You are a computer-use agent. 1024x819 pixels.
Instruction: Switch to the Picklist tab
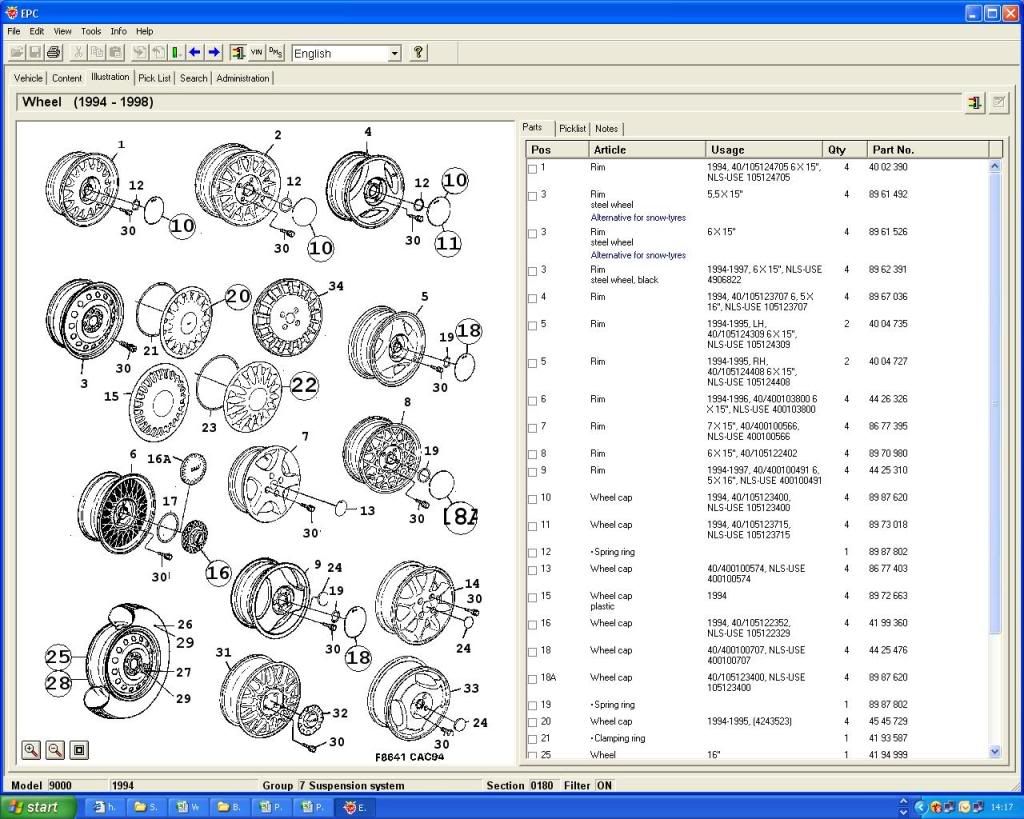pos(572,128)
